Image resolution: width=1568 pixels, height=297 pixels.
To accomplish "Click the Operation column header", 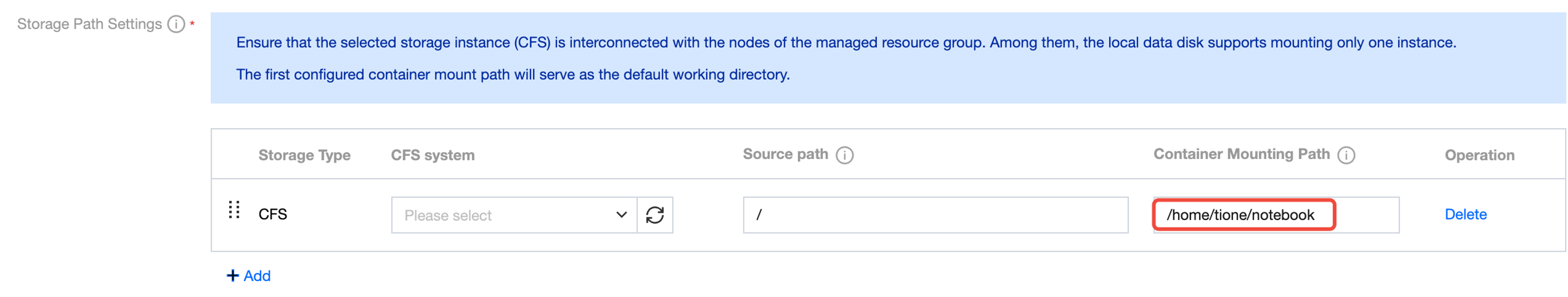I will pos(1479,155).
